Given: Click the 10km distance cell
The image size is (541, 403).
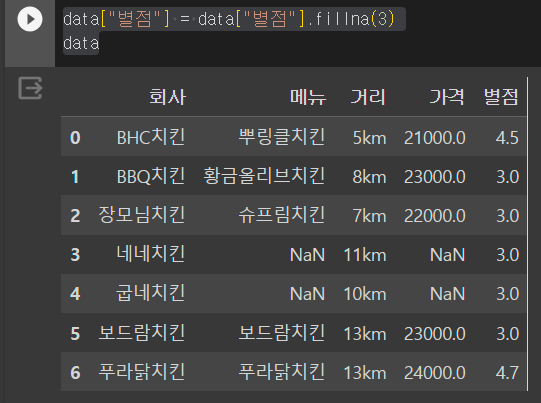Looking at the screenshot, I should [365, 294].
